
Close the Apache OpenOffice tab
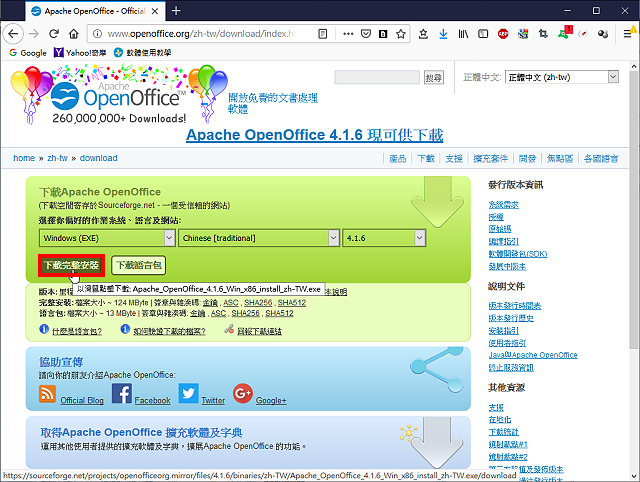tap(155, 11)
